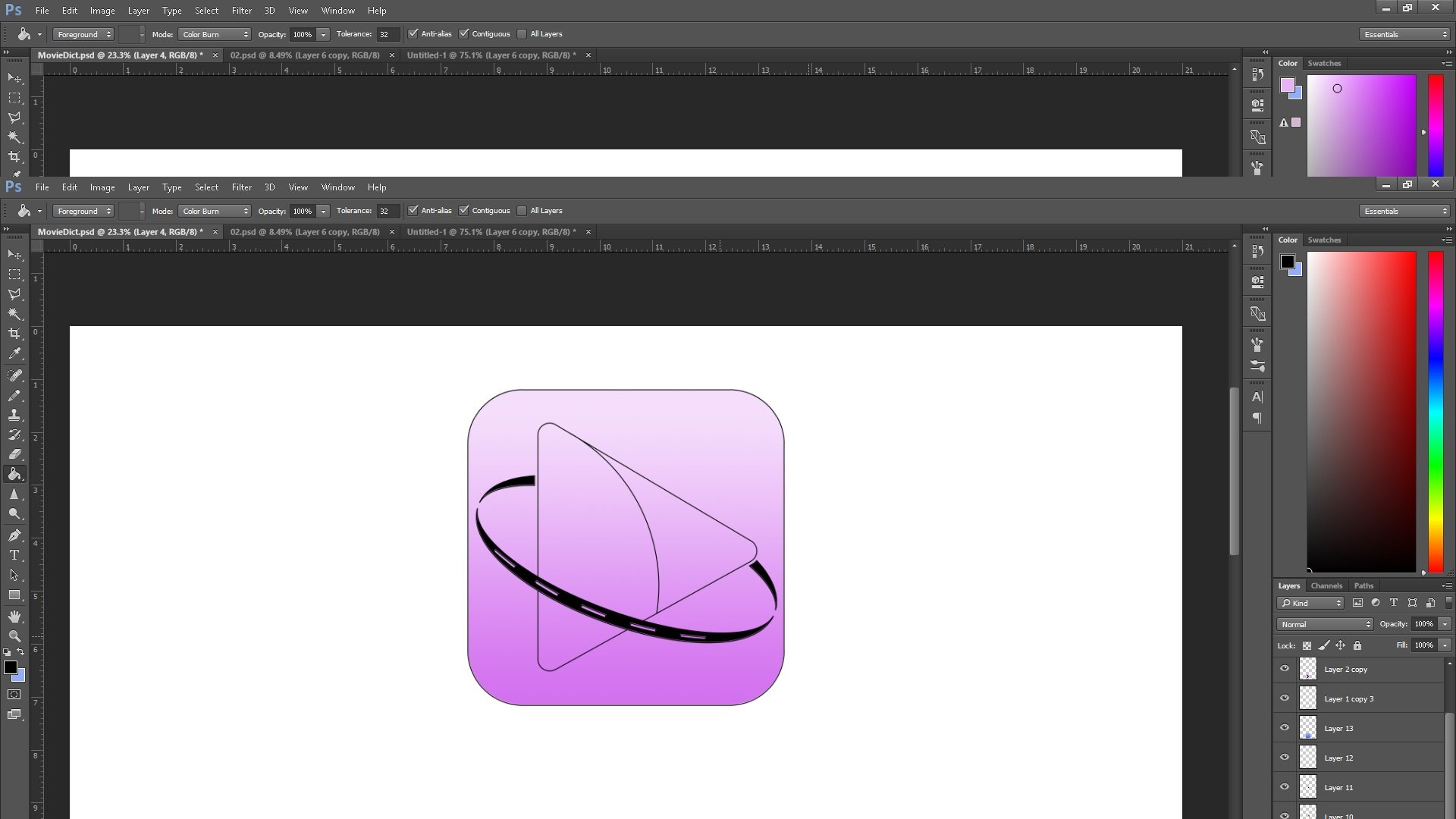Select the Spot Healing Brush tool
The height and width of the screenshot is (819, 1456).
click(14, 375)
